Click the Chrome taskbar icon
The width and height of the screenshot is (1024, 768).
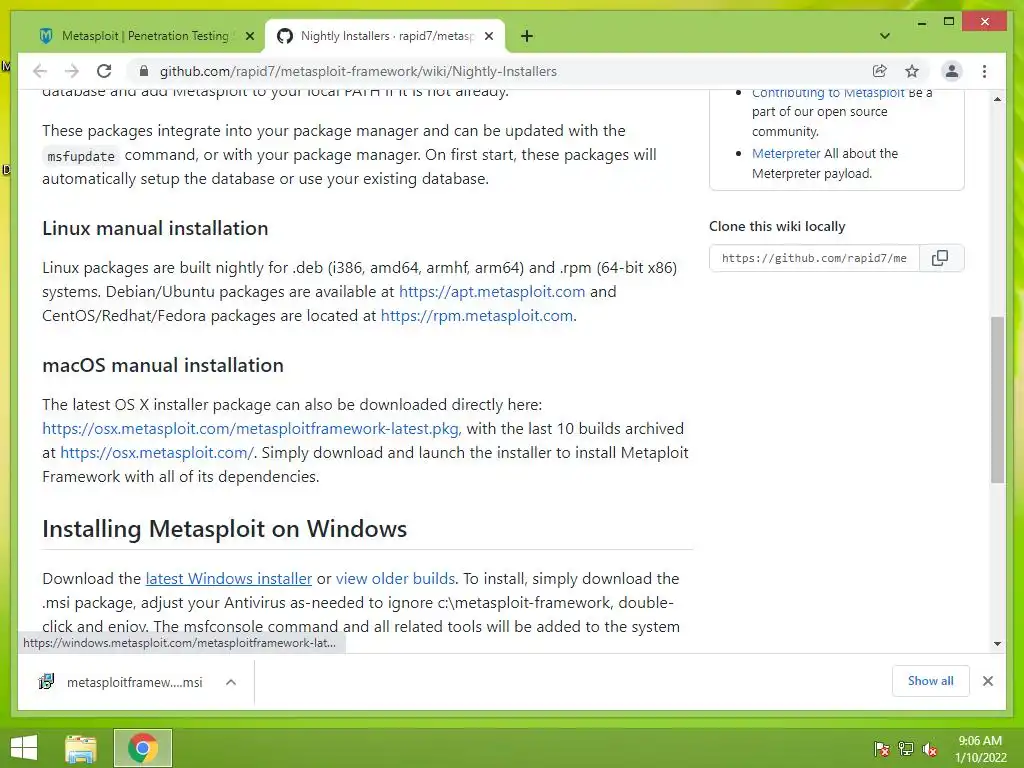point(143,748)
